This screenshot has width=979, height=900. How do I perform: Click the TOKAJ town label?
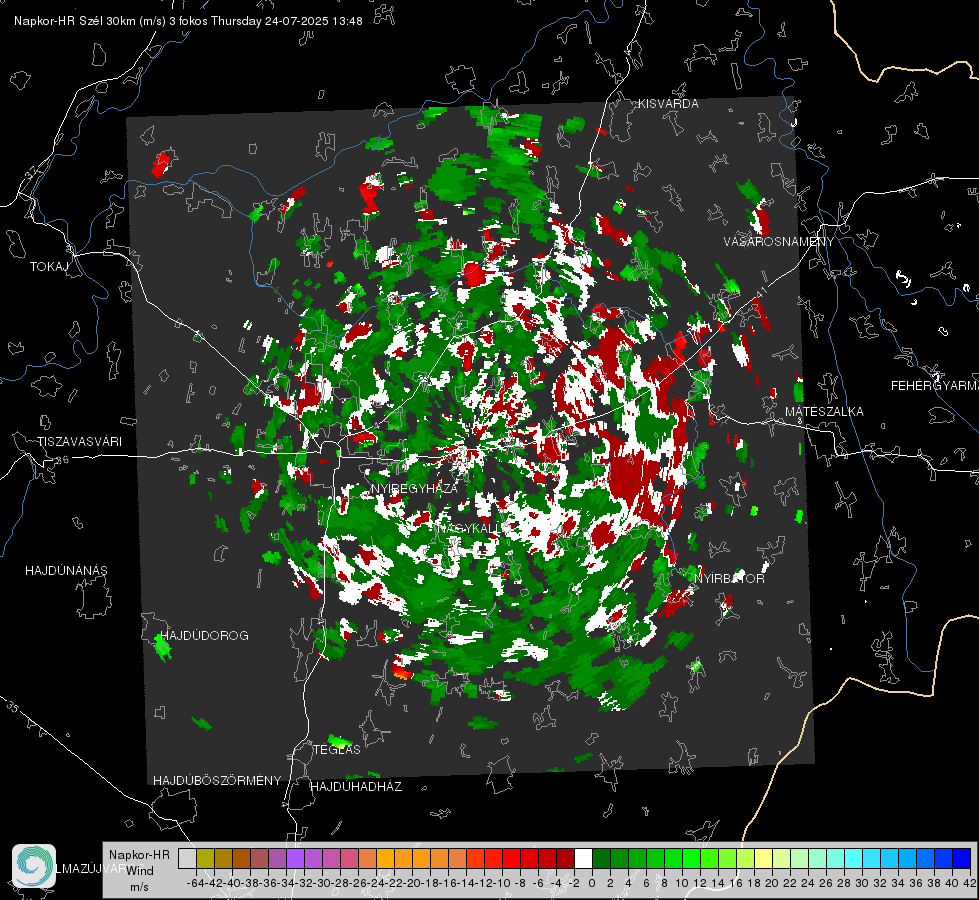pos(49,267)
